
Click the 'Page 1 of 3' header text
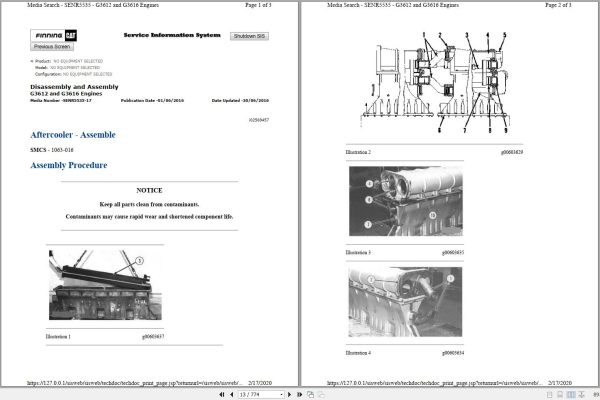pyautogui.click(x=258, y=5)
